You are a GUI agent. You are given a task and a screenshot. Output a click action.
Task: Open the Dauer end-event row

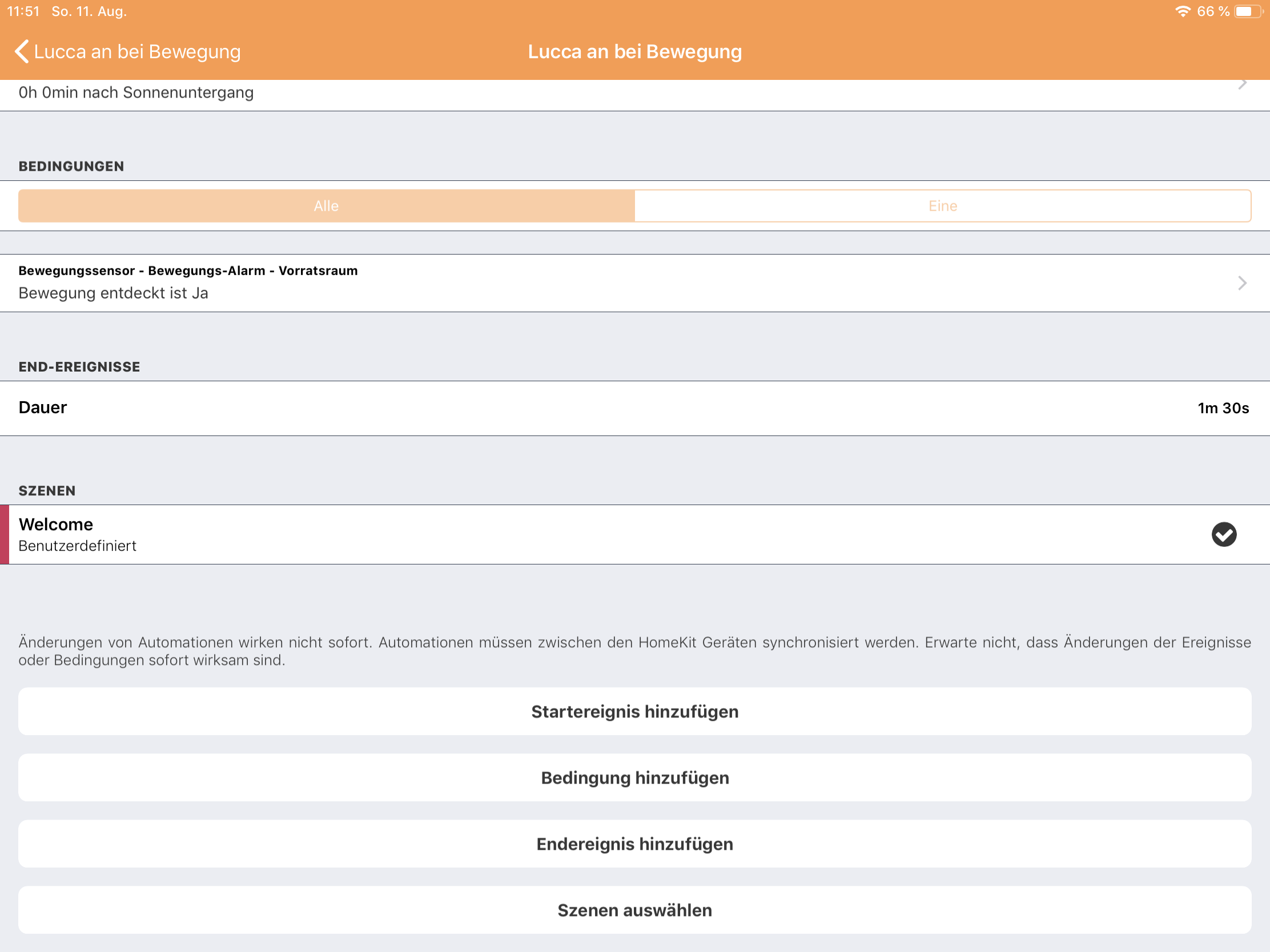point(43,408)
